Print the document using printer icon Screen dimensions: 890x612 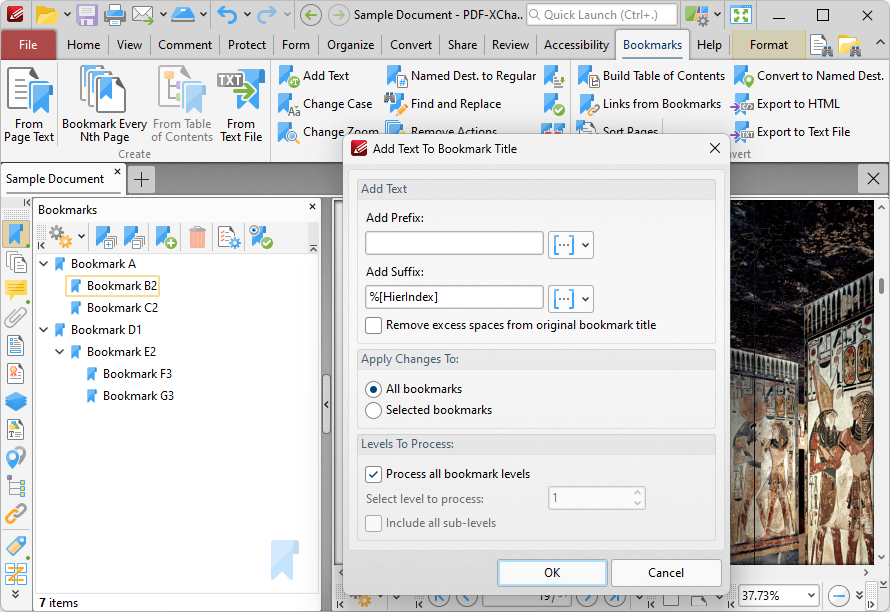(115, 15)
